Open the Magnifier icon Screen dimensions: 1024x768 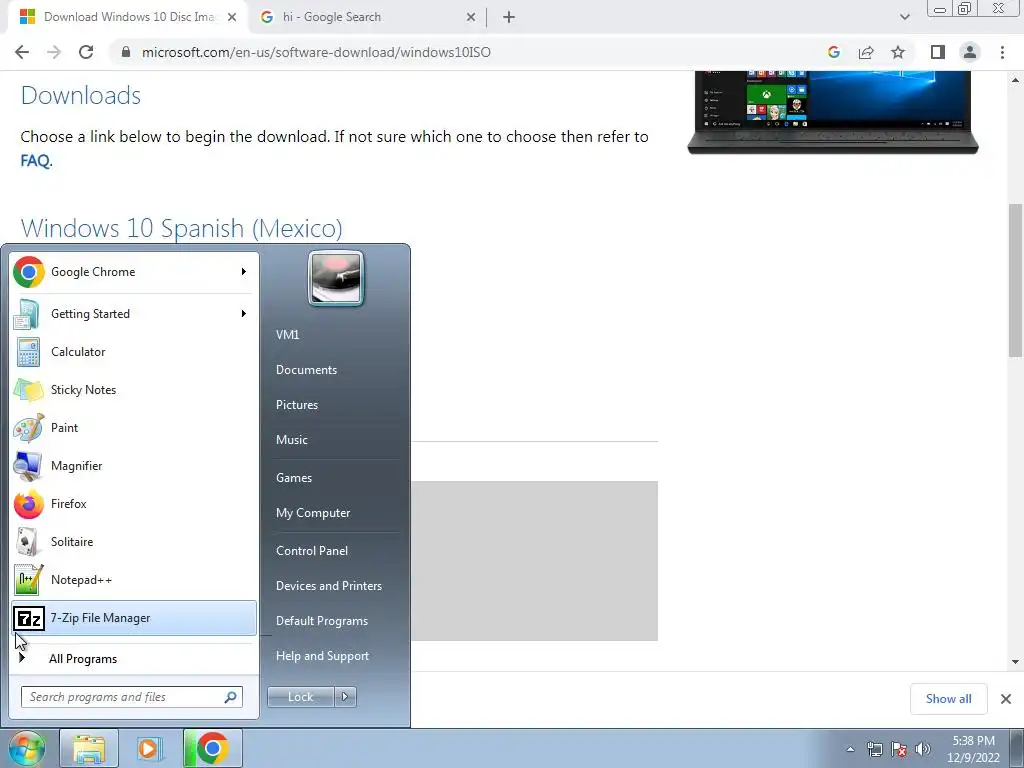click(x=28, y=466)
